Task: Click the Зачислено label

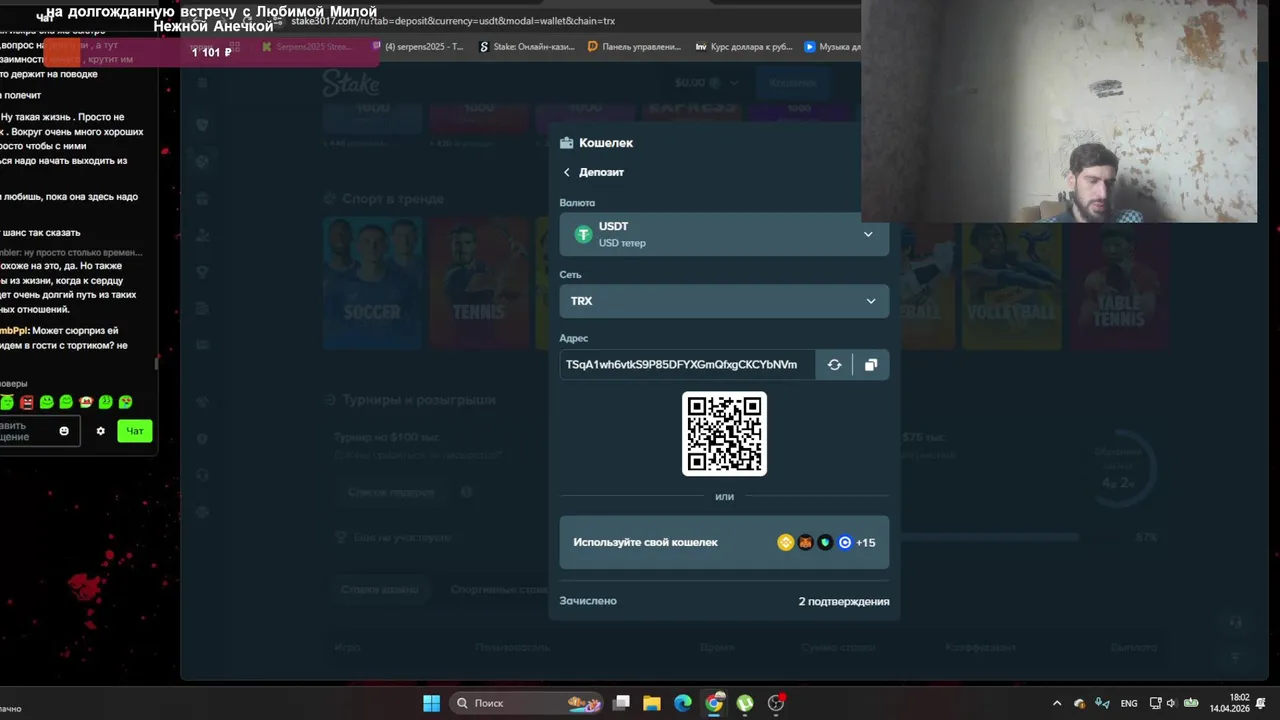Action: [x=588, y=601]
